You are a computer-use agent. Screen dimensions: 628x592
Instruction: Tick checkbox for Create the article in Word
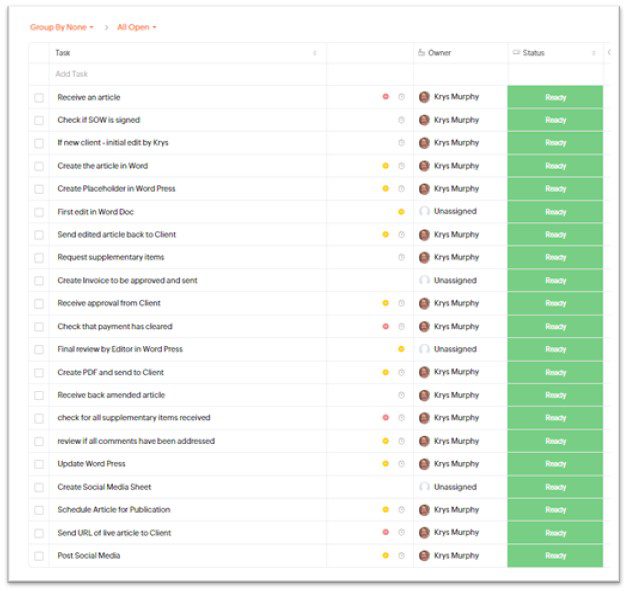point(39,166)
